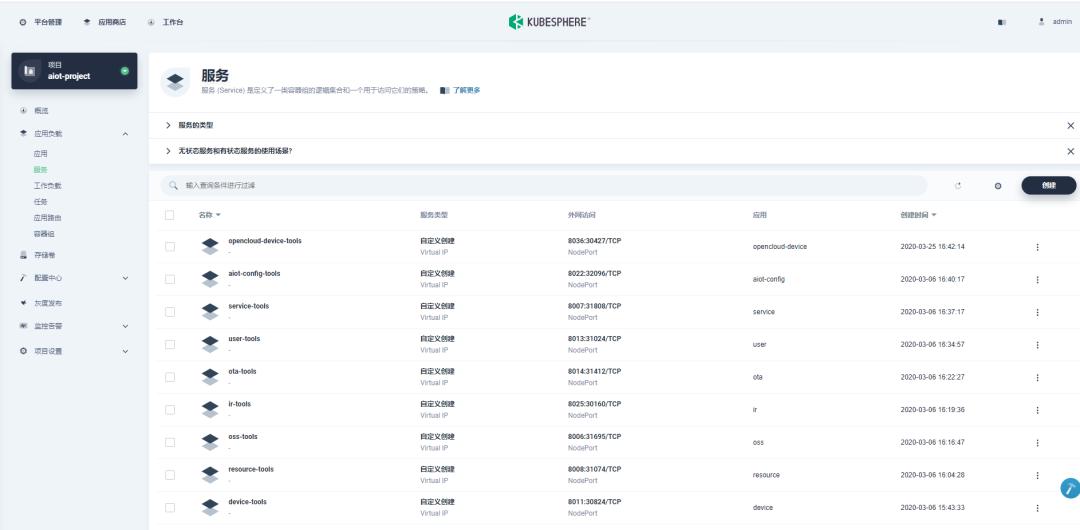Open the more actions menu for ota-tools
The image size is (1080, 530).
pyautogui.click(x=1037, y=377)
